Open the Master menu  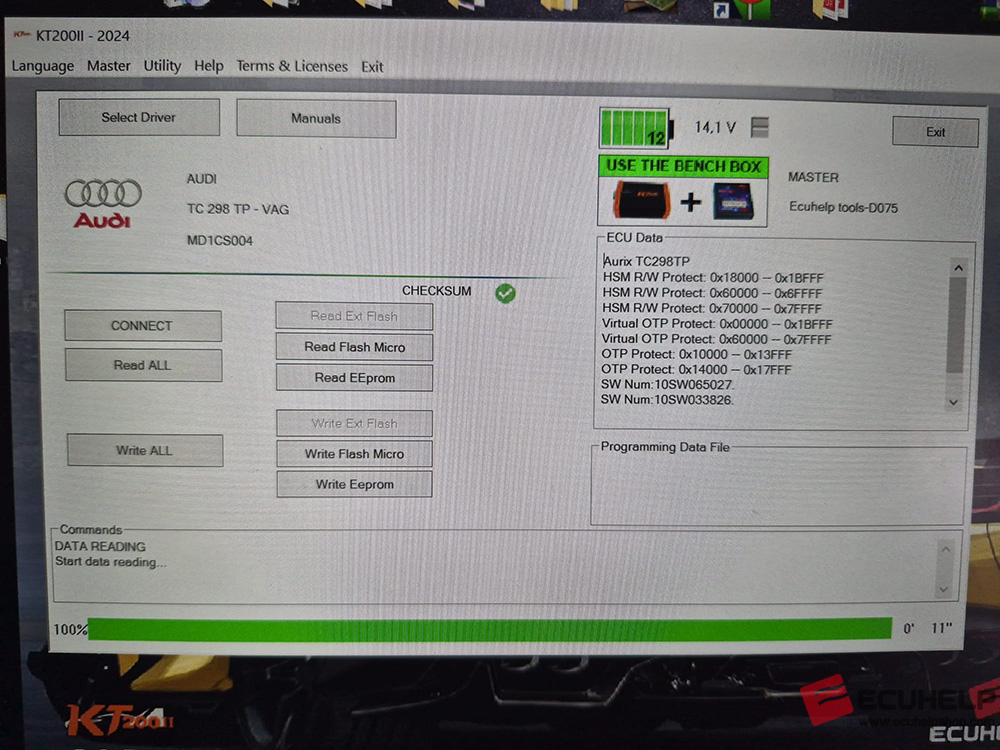(x=109, y=66)
